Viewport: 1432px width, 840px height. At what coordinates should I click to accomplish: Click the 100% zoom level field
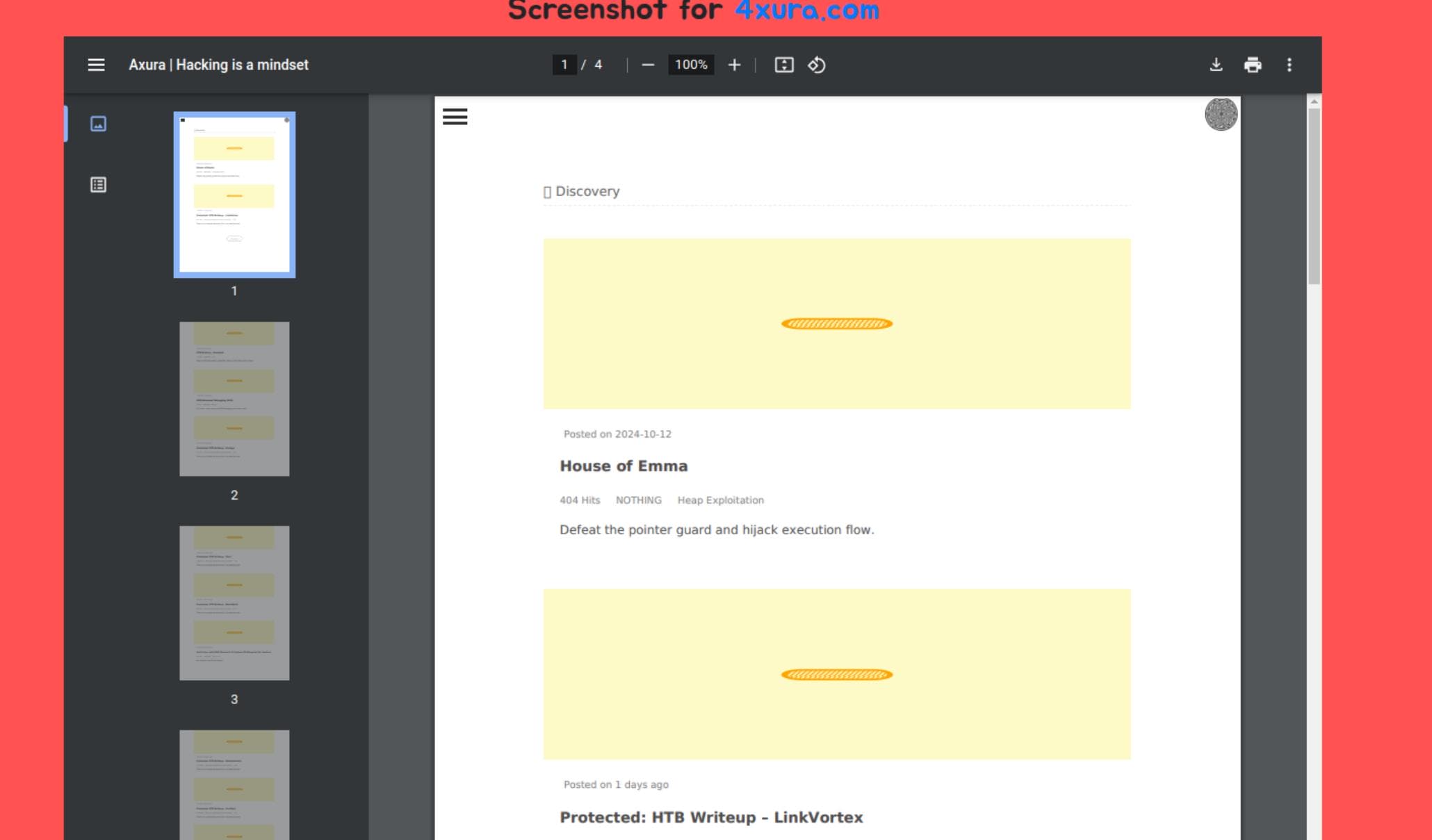tap(690, 65)
